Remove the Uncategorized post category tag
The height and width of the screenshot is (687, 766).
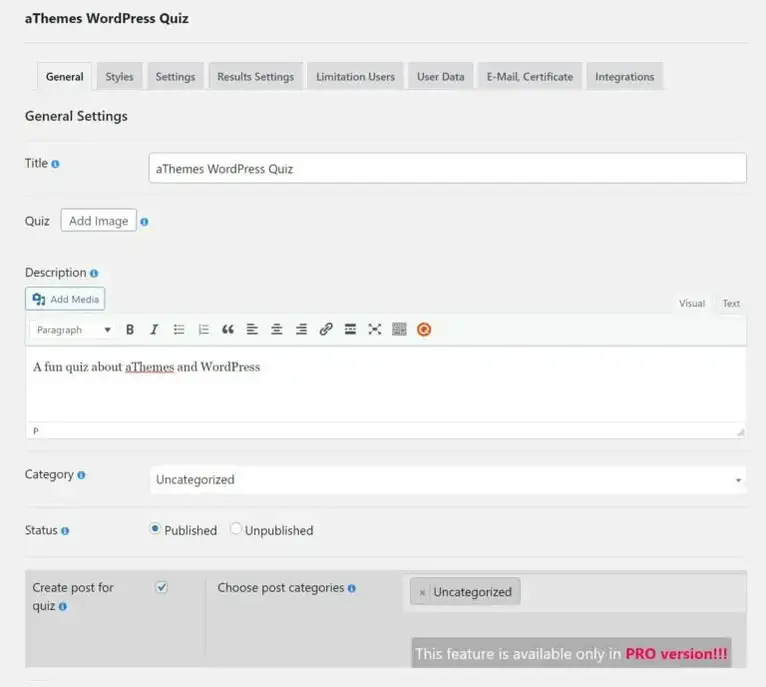422,593
